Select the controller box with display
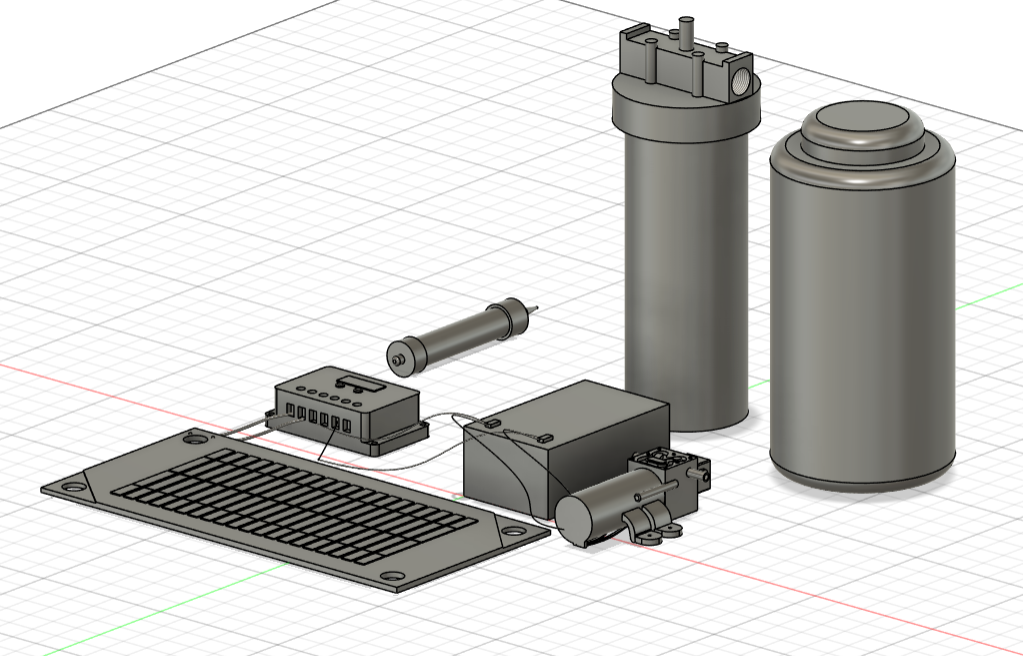Screen dimensions: 1023x656 (x=347, y=410)
